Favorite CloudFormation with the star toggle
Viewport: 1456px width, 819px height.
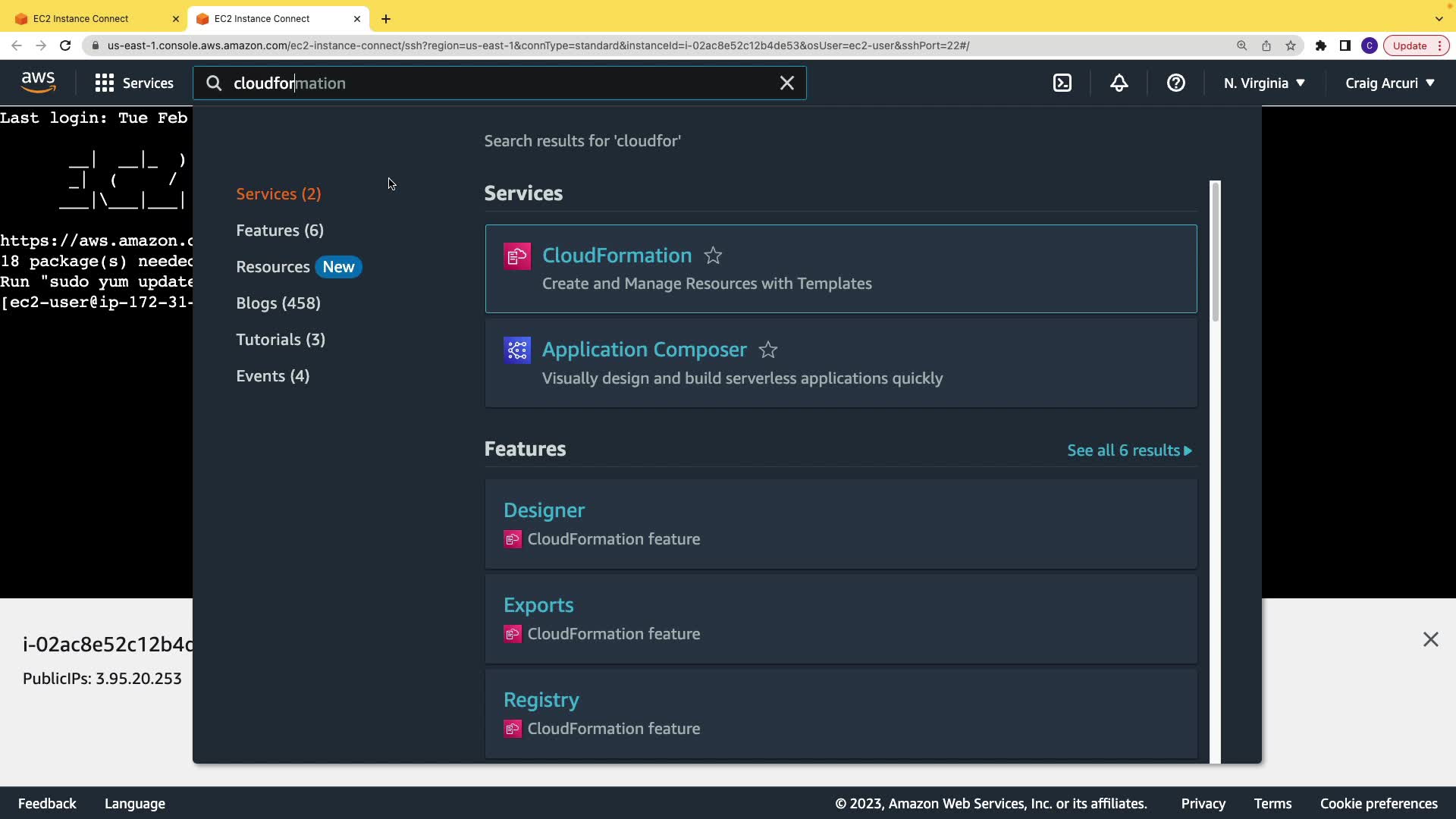coord(713,256)
